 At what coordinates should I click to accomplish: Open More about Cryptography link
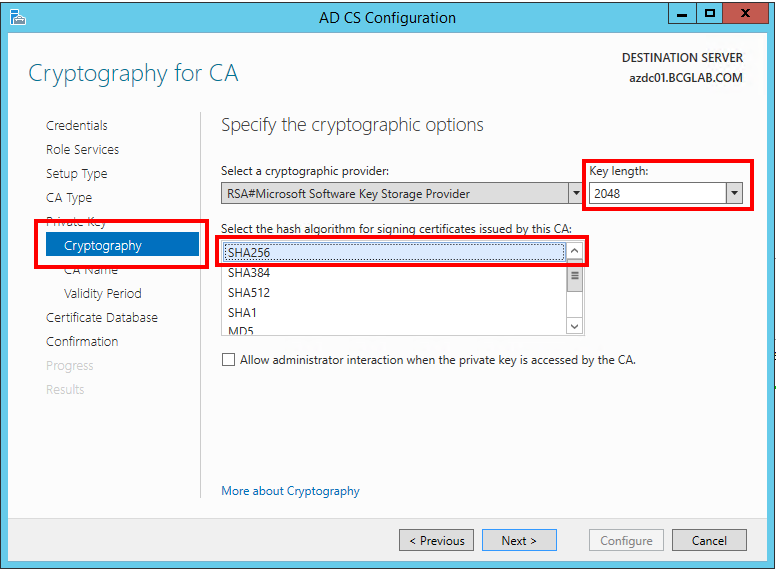pos(290,491)
